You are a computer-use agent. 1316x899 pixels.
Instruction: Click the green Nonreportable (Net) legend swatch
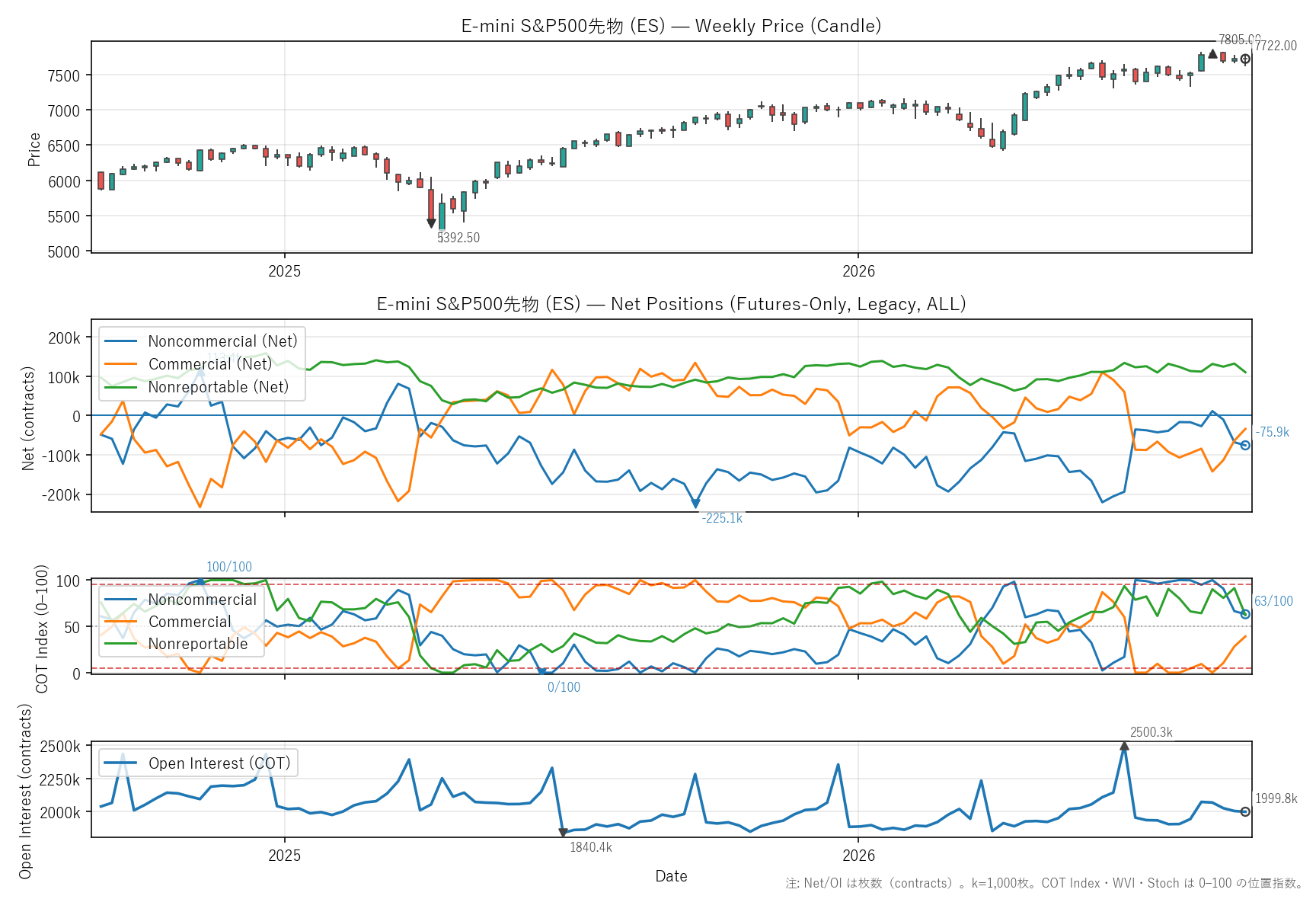click(x=121, y=387)
